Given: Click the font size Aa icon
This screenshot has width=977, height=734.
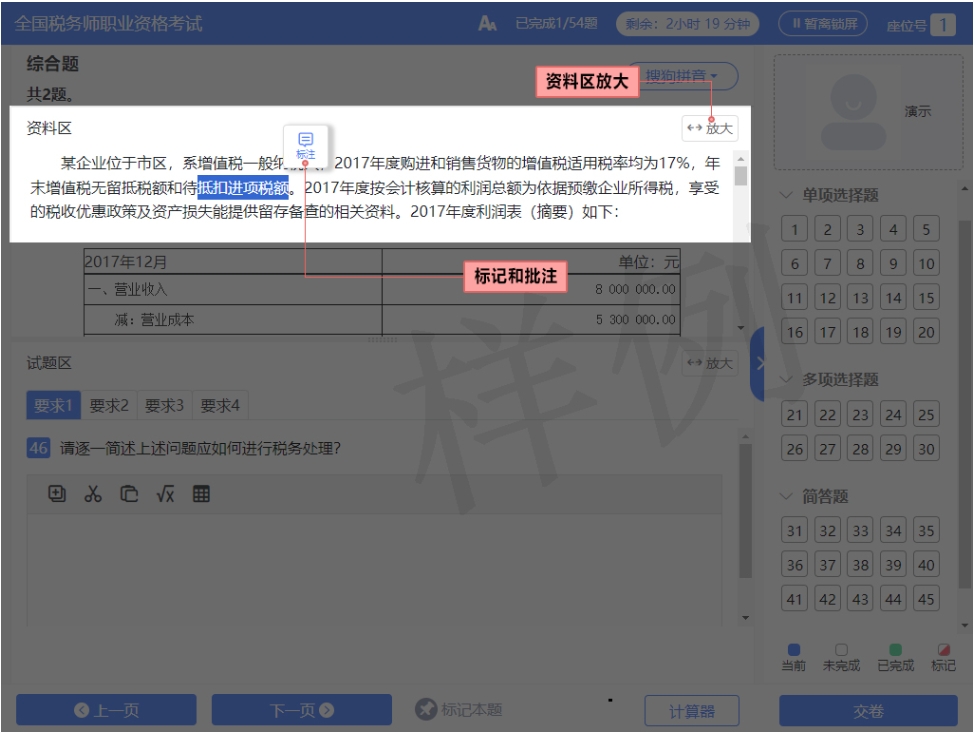Looking at the screenshot, I should 487,24.
